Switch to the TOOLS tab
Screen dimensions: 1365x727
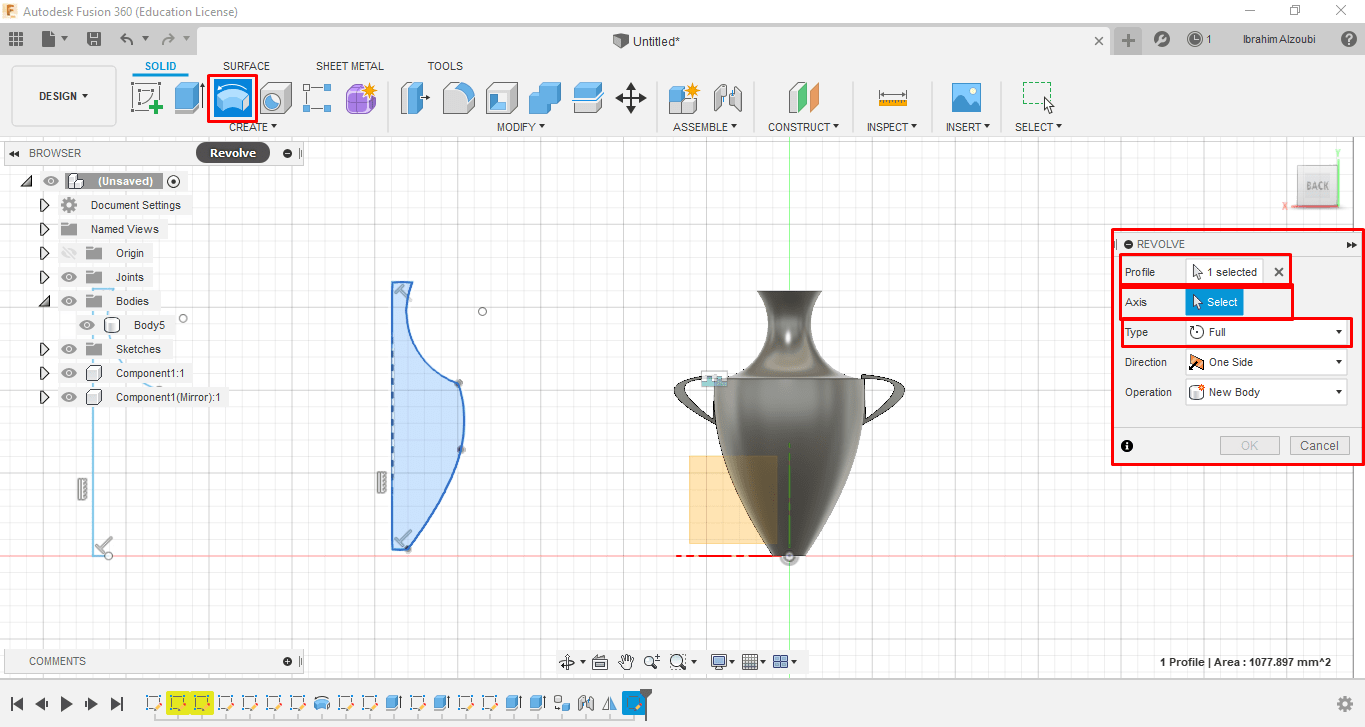tap(445, 66)
